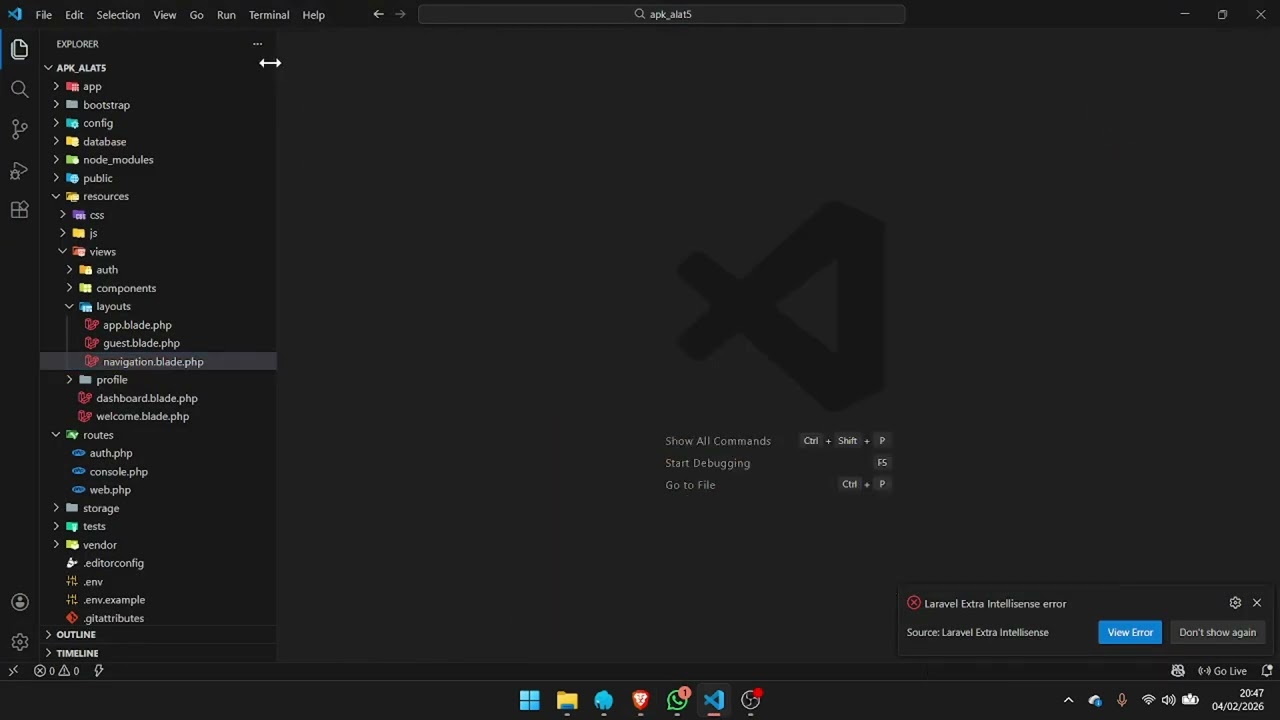
Task: Expand the database folder
Action: (x=158, y=141)
